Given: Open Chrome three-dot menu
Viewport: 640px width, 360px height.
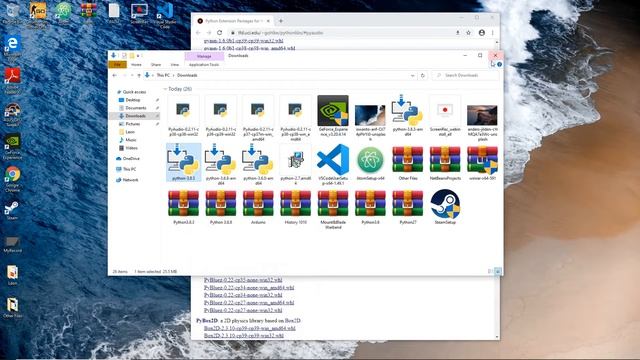Looking at the screenshot, I should 493,33.
